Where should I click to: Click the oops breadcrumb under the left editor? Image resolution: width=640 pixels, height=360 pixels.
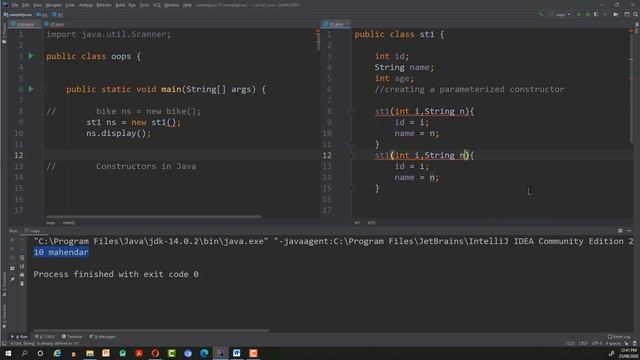pyautogui.click(x=51, y=223)
